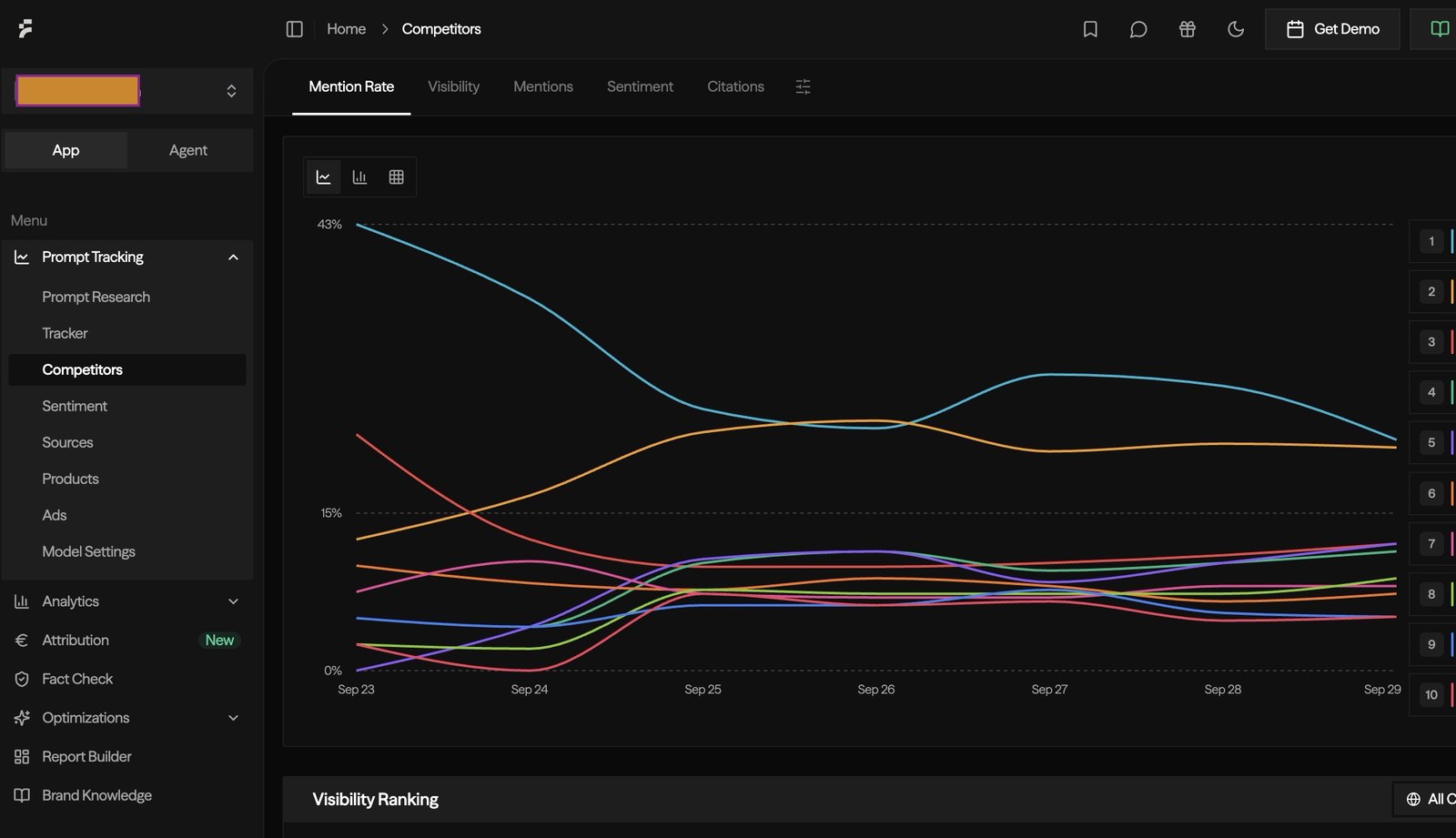Open the All filter dropdown in Visibility Ranking
This screenshot has height=838, width=1456.
(1425, 799)
